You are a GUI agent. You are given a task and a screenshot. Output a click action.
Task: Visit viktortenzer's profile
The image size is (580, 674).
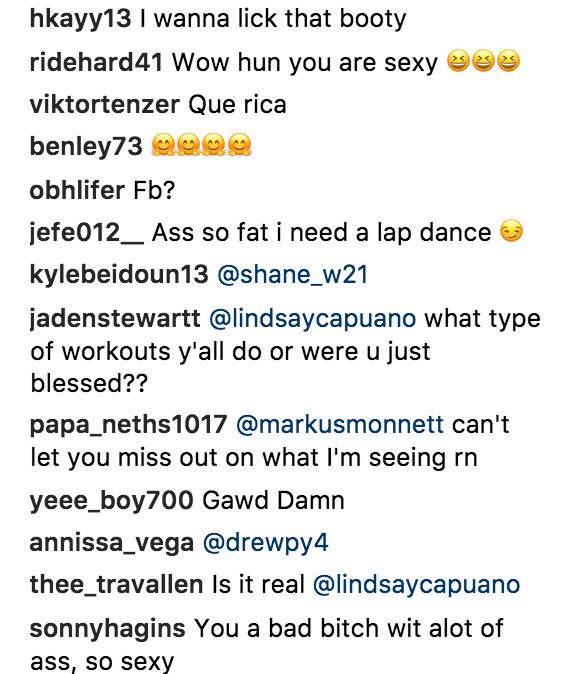tap(104, 104)
